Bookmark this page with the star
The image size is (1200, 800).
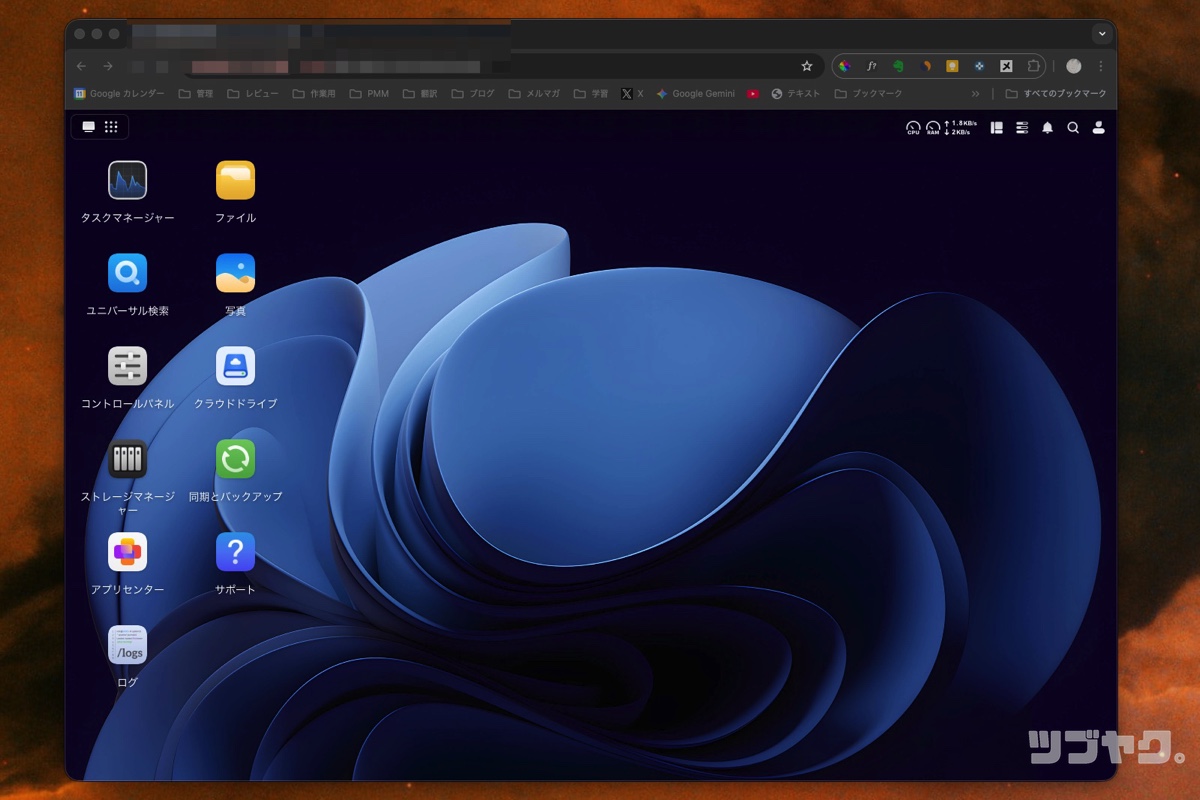pyautogui.click(x=807, y=66)
